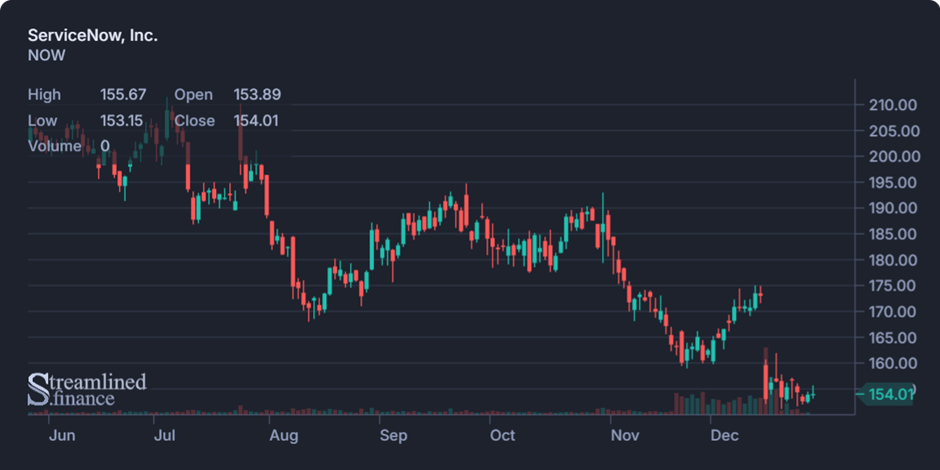Click the Jun label on time axis

pyautogui.click(x=62, y=435)
